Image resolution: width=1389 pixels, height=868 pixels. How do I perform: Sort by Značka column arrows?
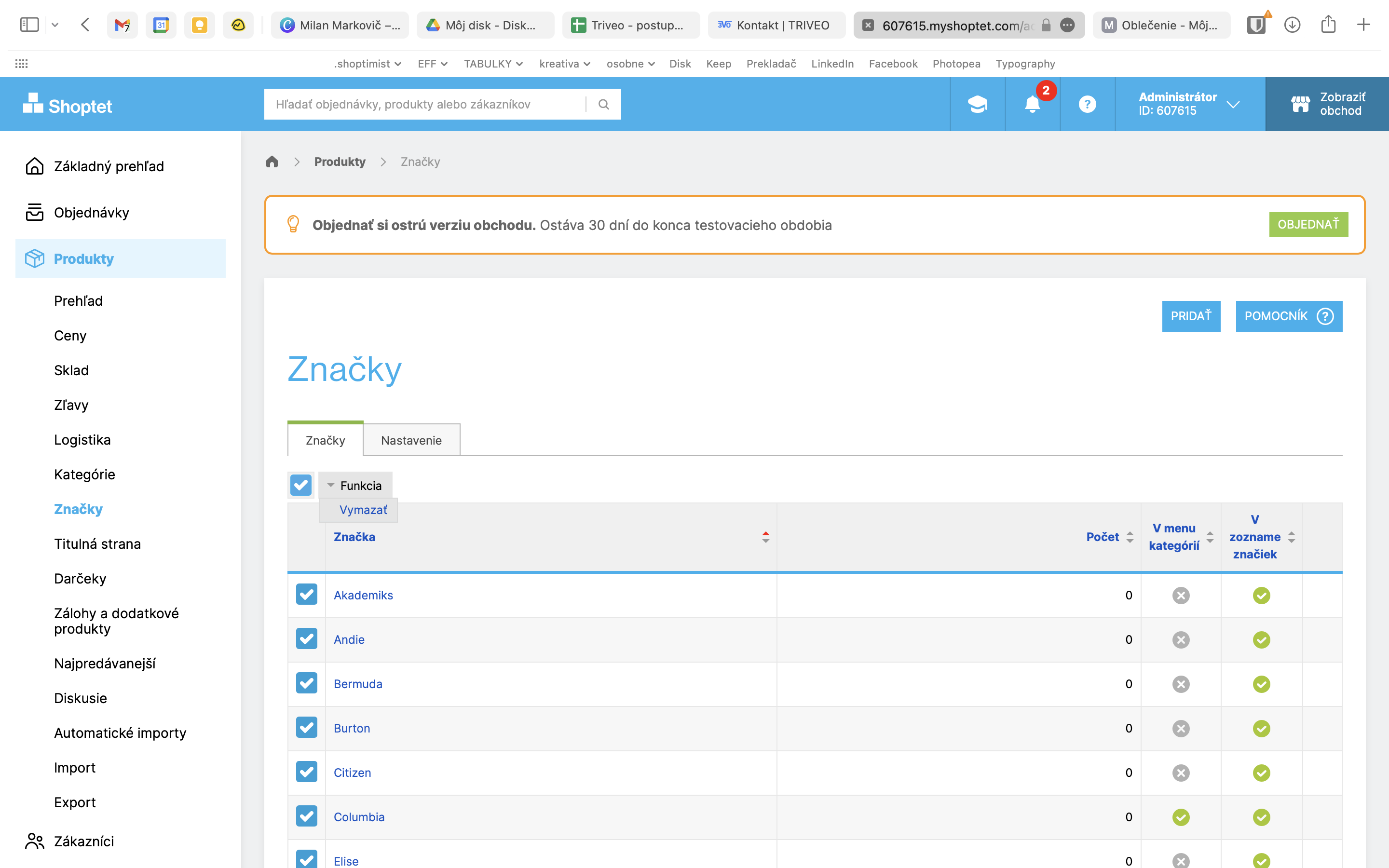pos(766,537)
